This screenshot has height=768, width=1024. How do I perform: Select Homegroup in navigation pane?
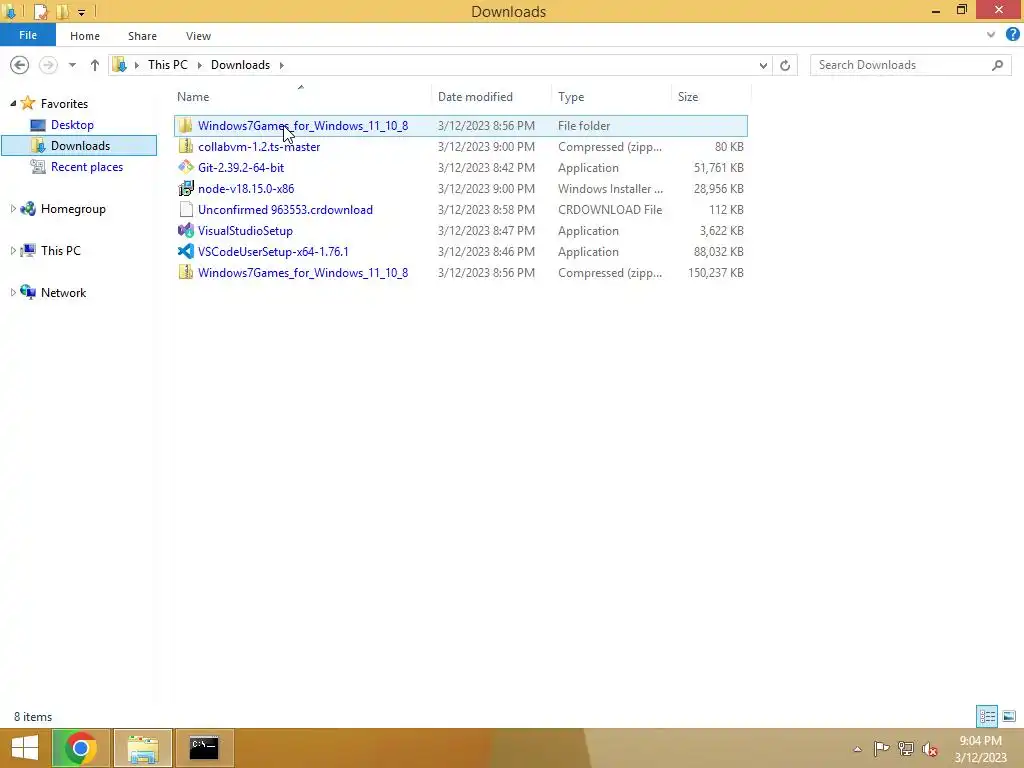pyautogui.click(x=73, y=208)
